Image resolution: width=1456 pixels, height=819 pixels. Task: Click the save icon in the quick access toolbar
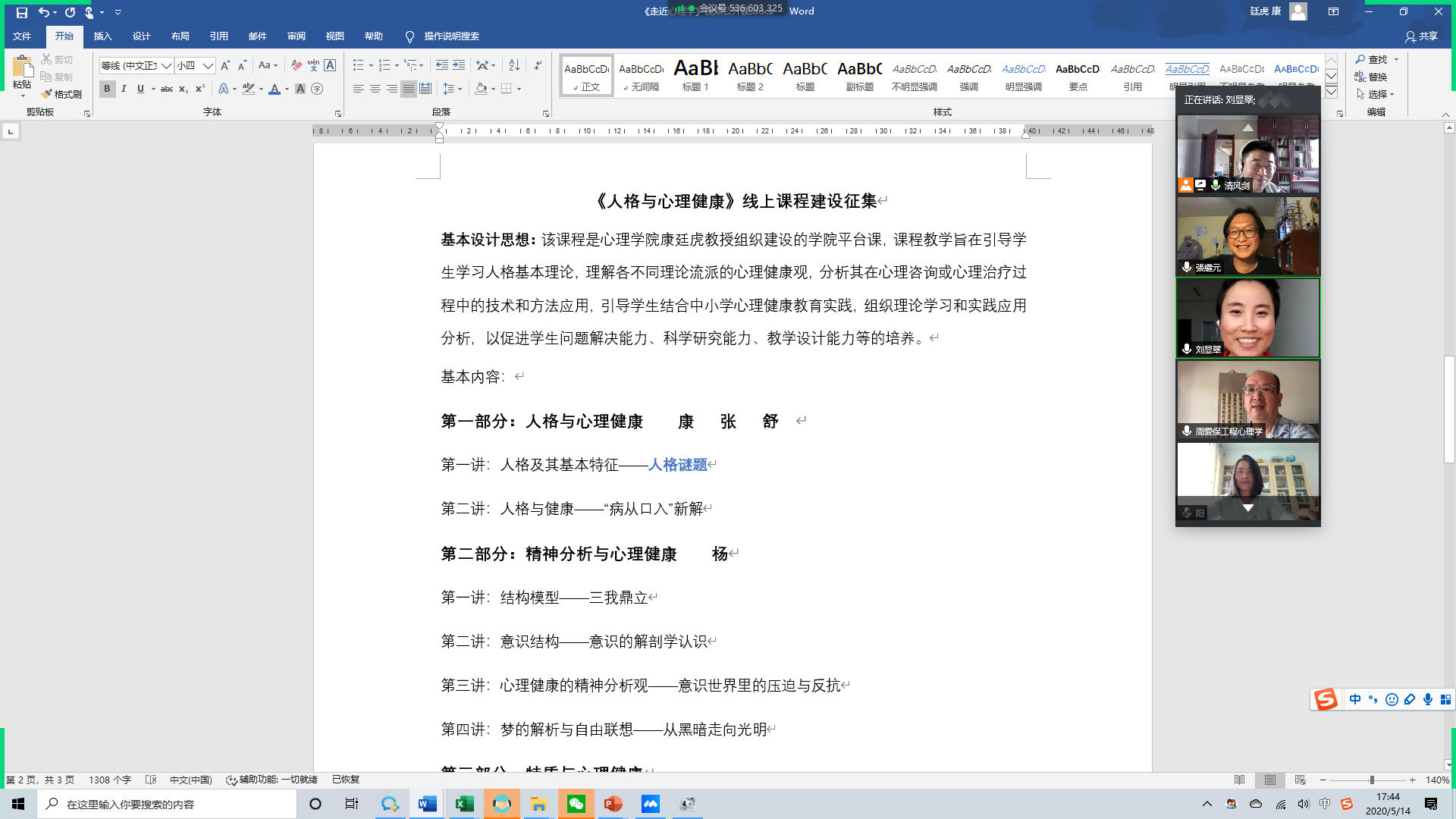pos(21,12)
